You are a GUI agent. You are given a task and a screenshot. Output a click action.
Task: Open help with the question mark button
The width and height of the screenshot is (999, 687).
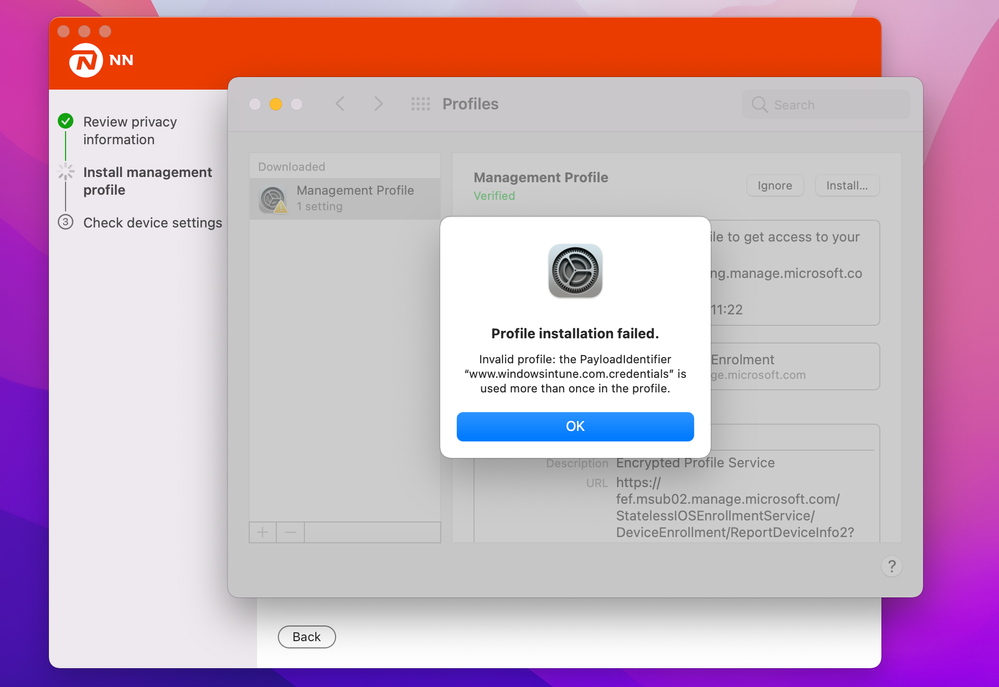[891, 566]
